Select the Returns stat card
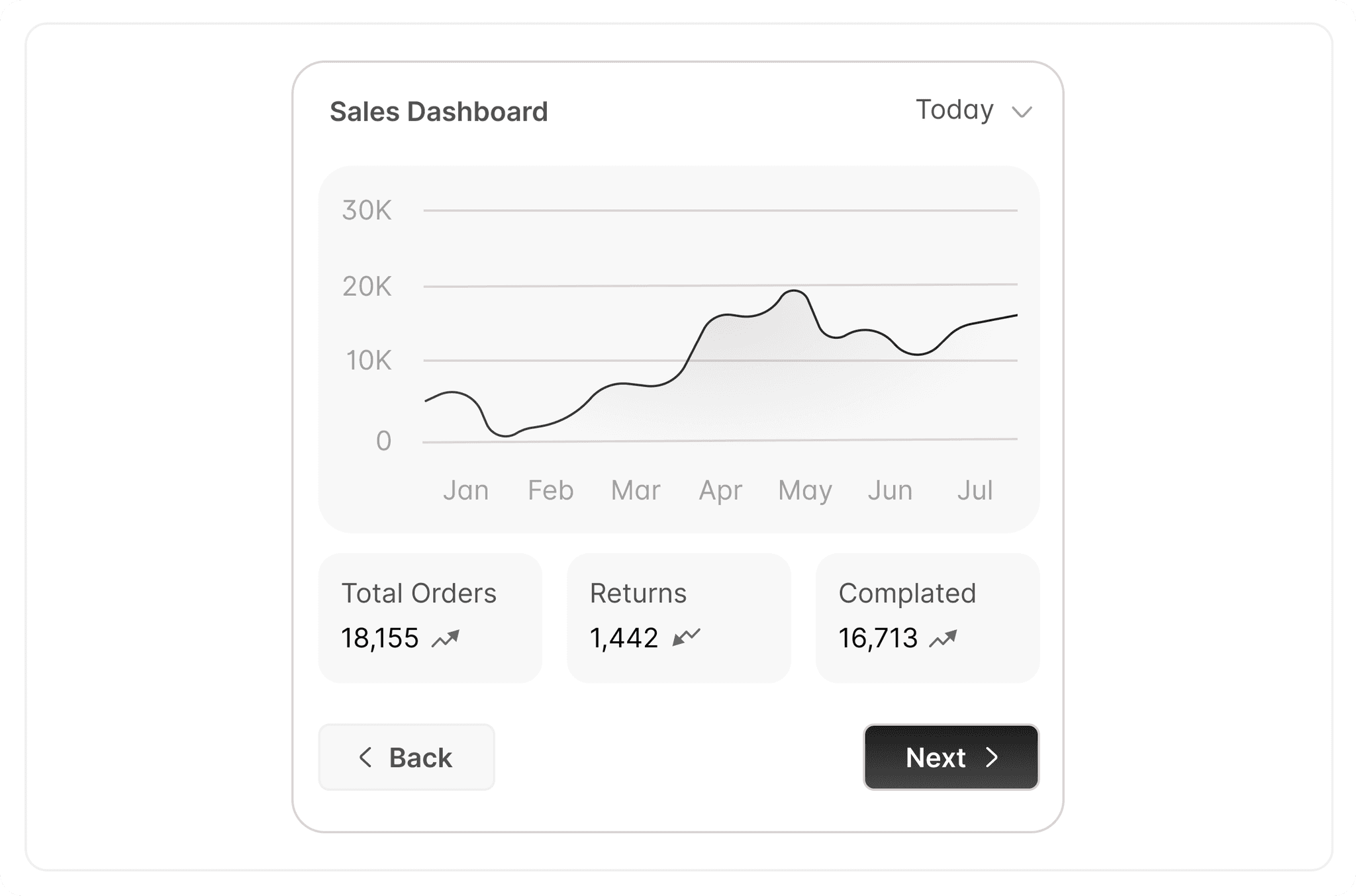The width and height of the screenshot is (1356, 896). (x=679, y=617)
